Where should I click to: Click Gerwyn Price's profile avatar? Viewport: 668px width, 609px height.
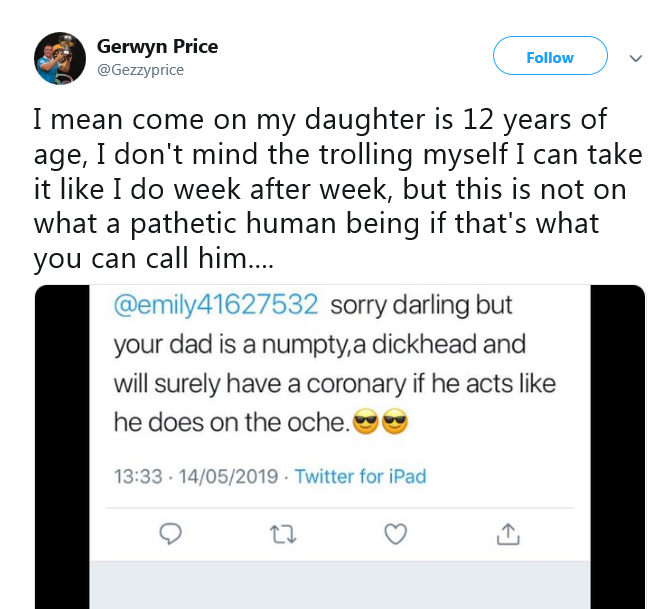click(60, 58)
